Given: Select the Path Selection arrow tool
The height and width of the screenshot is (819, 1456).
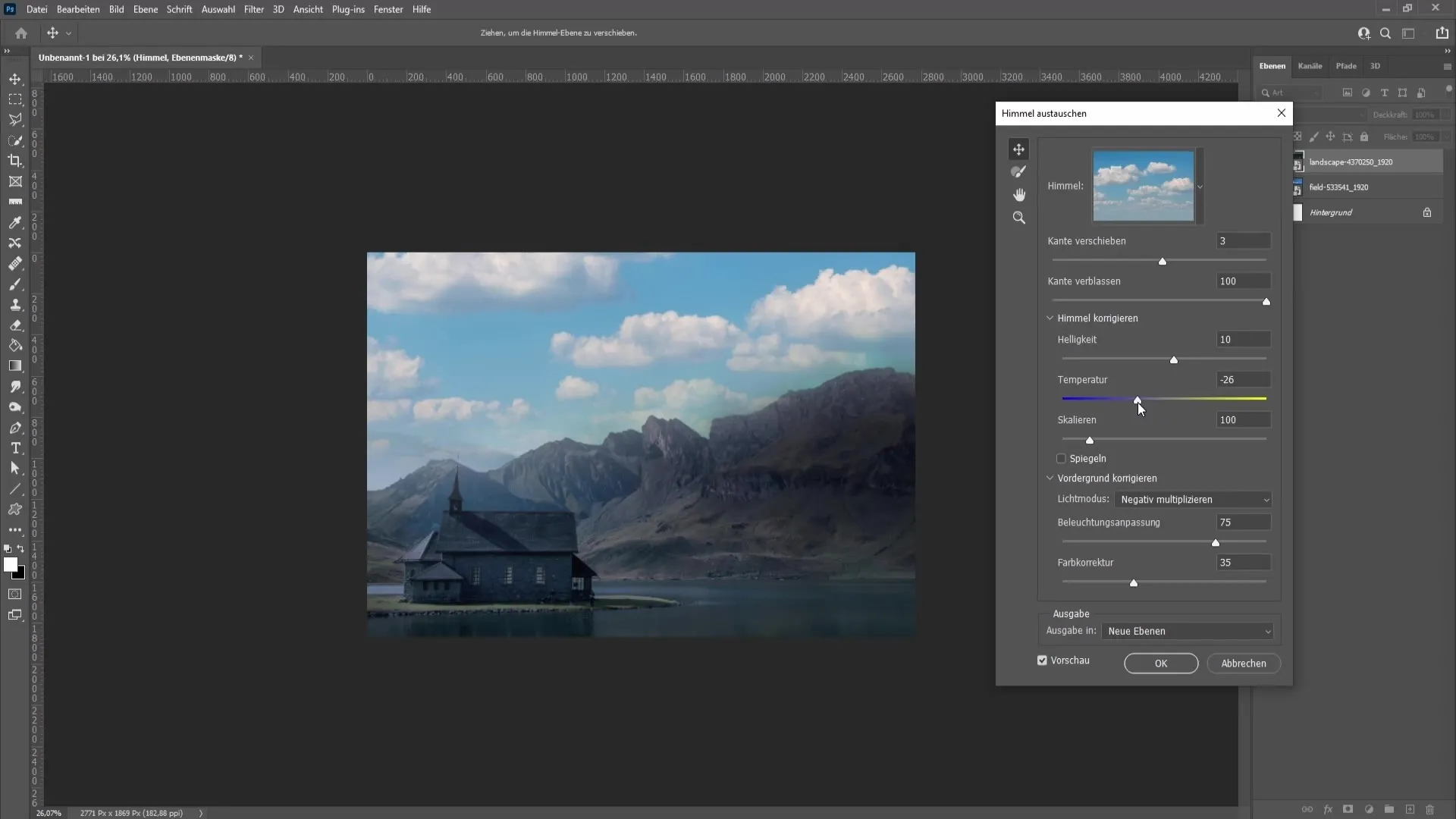Looking at the screenshot, I should [15, 469].
